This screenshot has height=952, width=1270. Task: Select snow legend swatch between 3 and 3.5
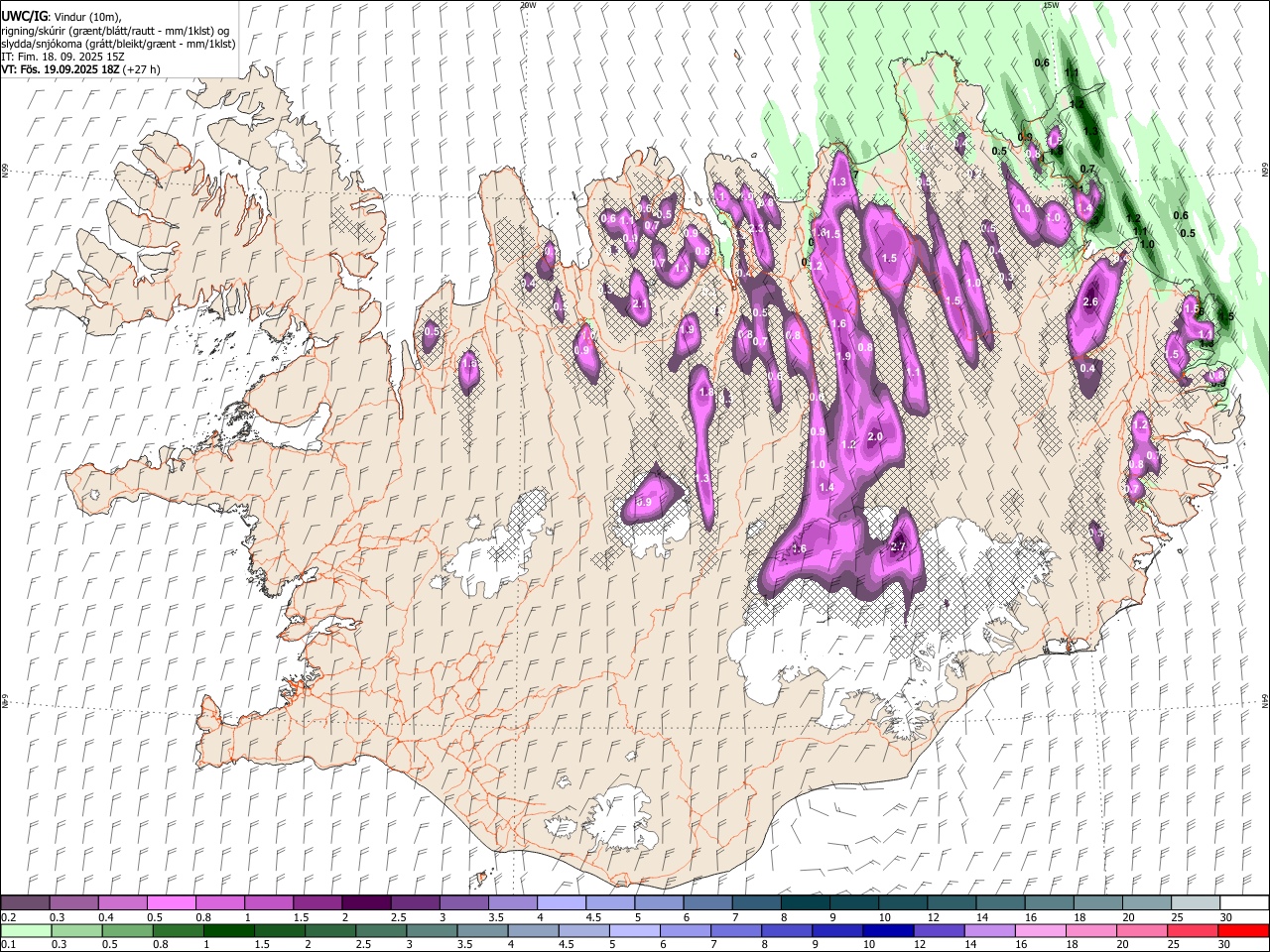click(464, 903)
